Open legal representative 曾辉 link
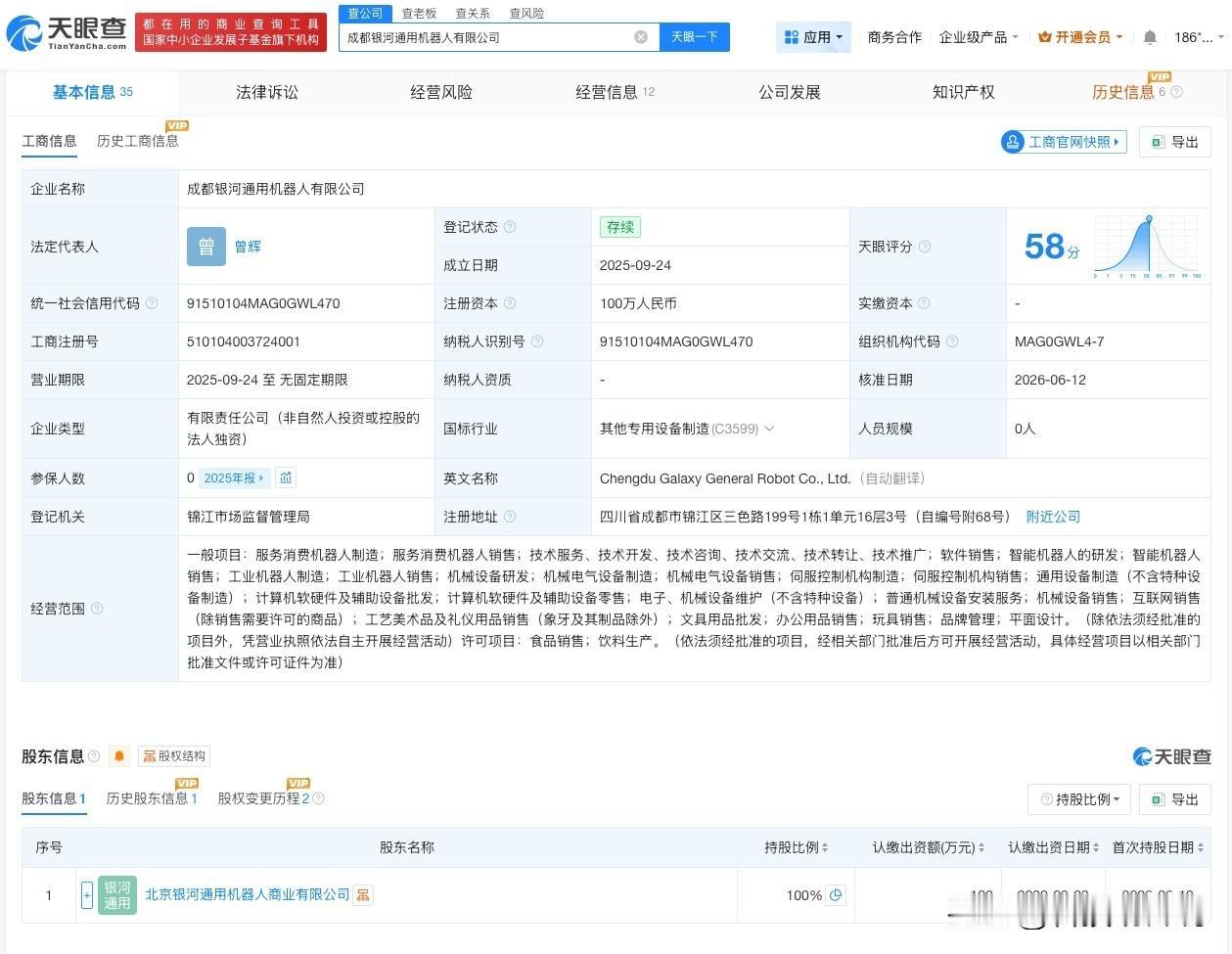Image resolution: width=1232 pixels, height=954 pixels. (248, 247)
